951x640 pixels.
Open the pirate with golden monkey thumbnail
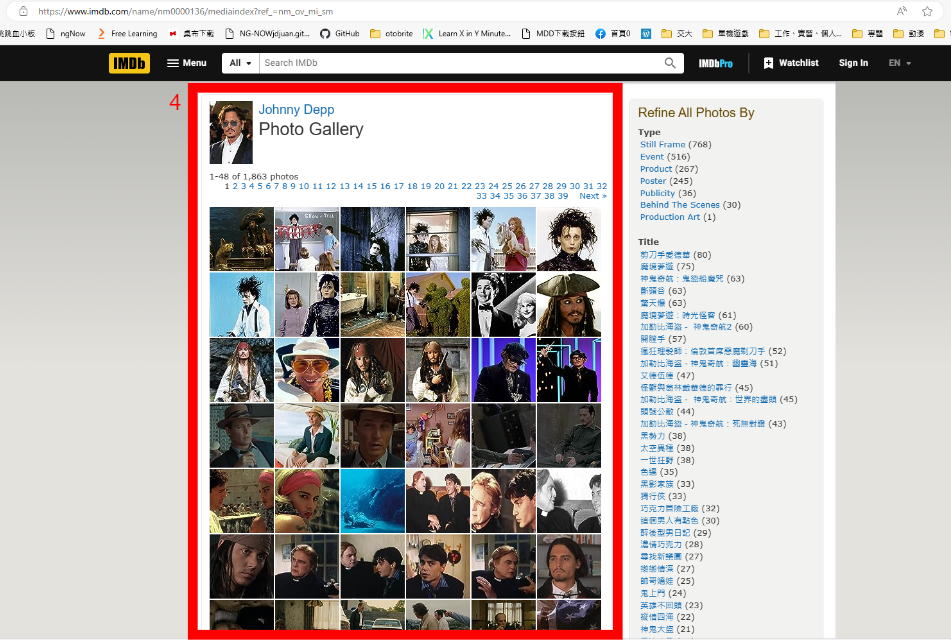click(x=241, y=239)
